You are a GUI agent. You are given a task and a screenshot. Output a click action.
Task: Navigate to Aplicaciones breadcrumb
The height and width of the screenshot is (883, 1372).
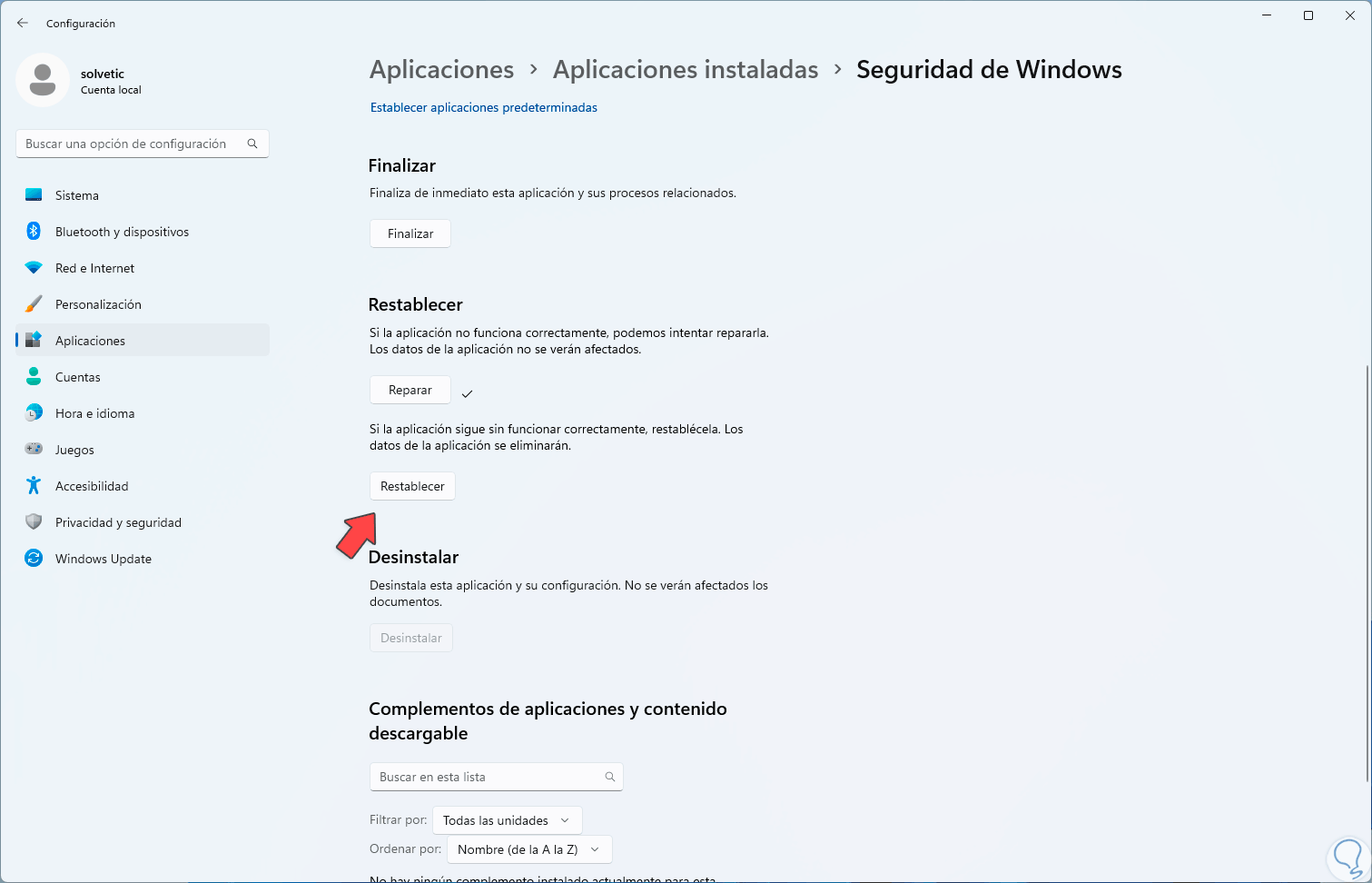pos(442,69)
